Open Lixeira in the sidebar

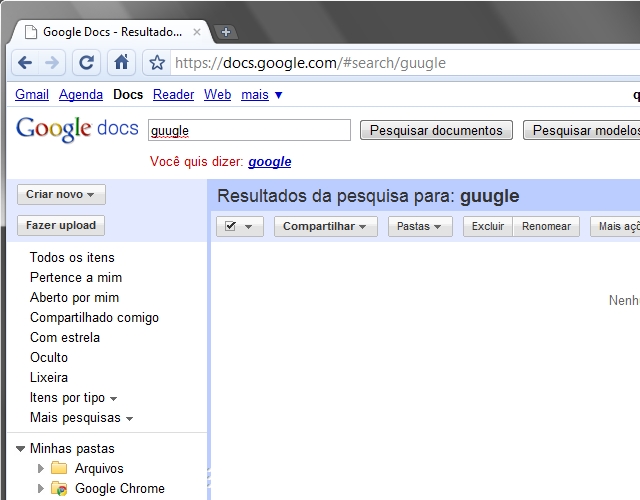click(49, 378)
